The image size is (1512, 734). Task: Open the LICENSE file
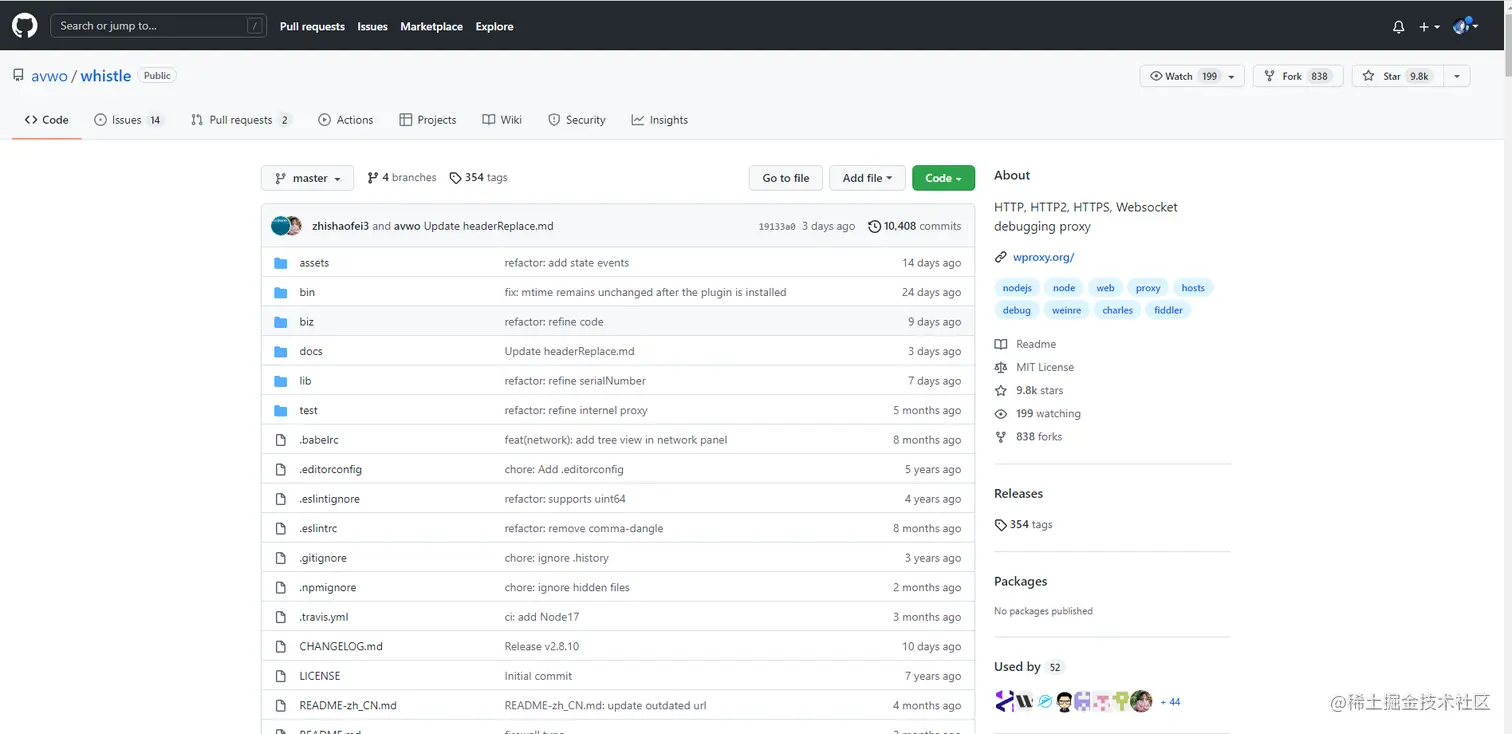[x=319, y=676]
